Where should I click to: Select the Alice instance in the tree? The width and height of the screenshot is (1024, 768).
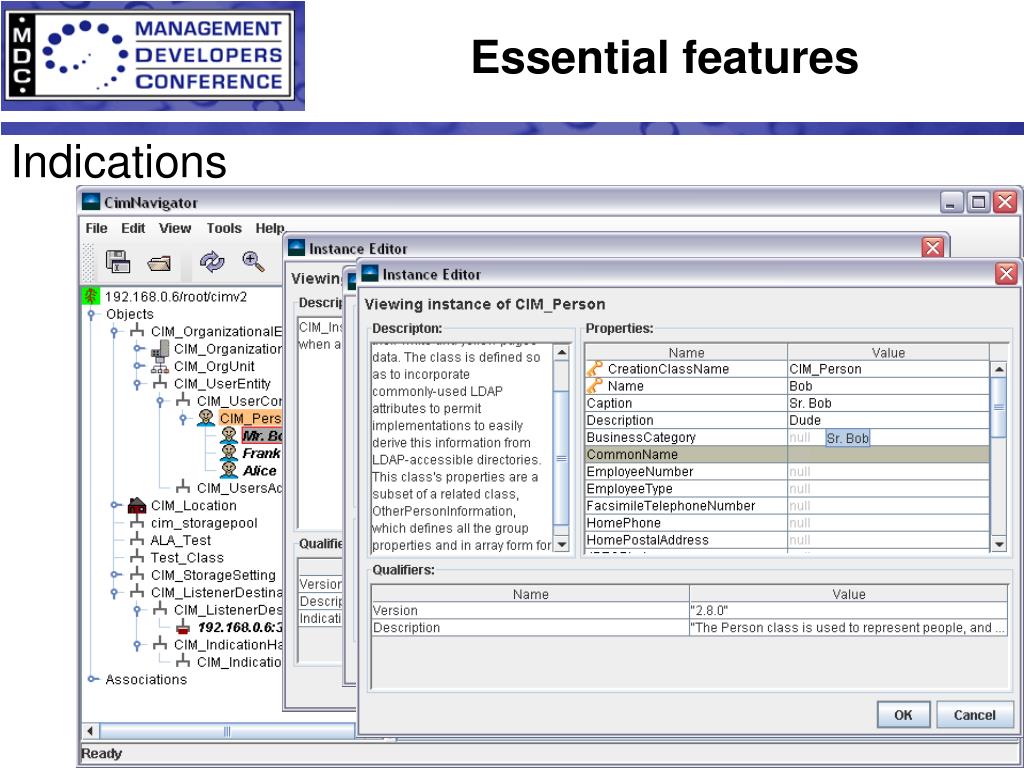click(260, 470)
